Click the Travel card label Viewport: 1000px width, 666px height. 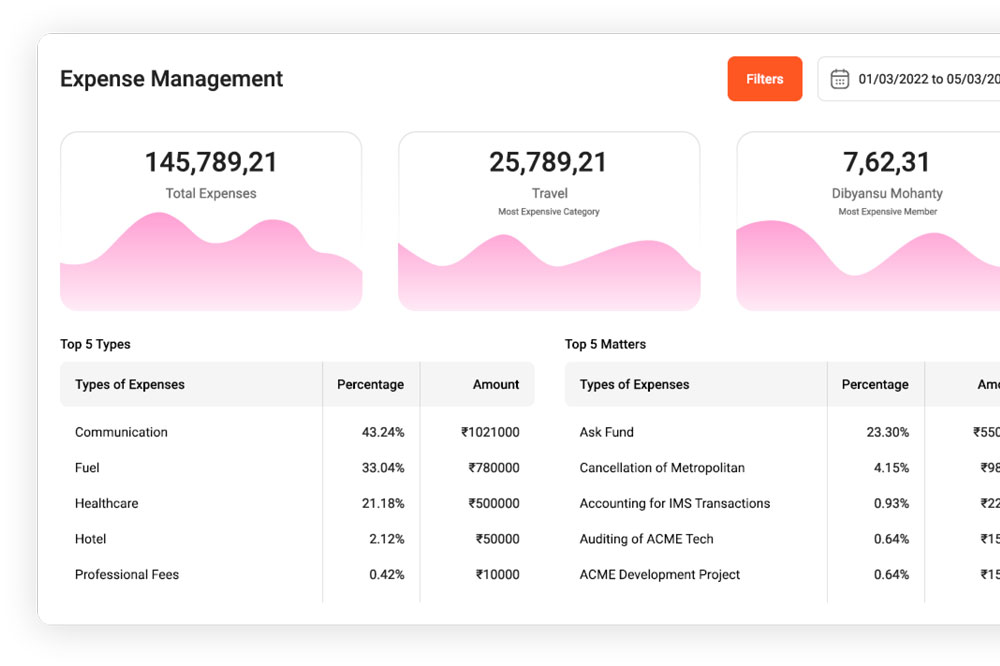pyautogui.click(x=549, y=193)
